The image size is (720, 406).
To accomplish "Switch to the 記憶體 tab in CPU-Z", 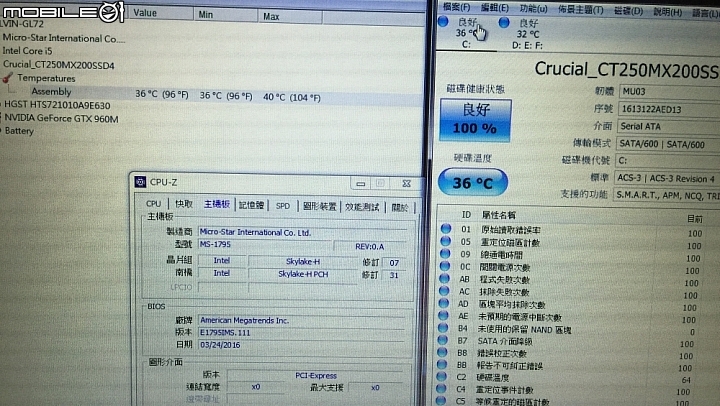I will (252, 205).
